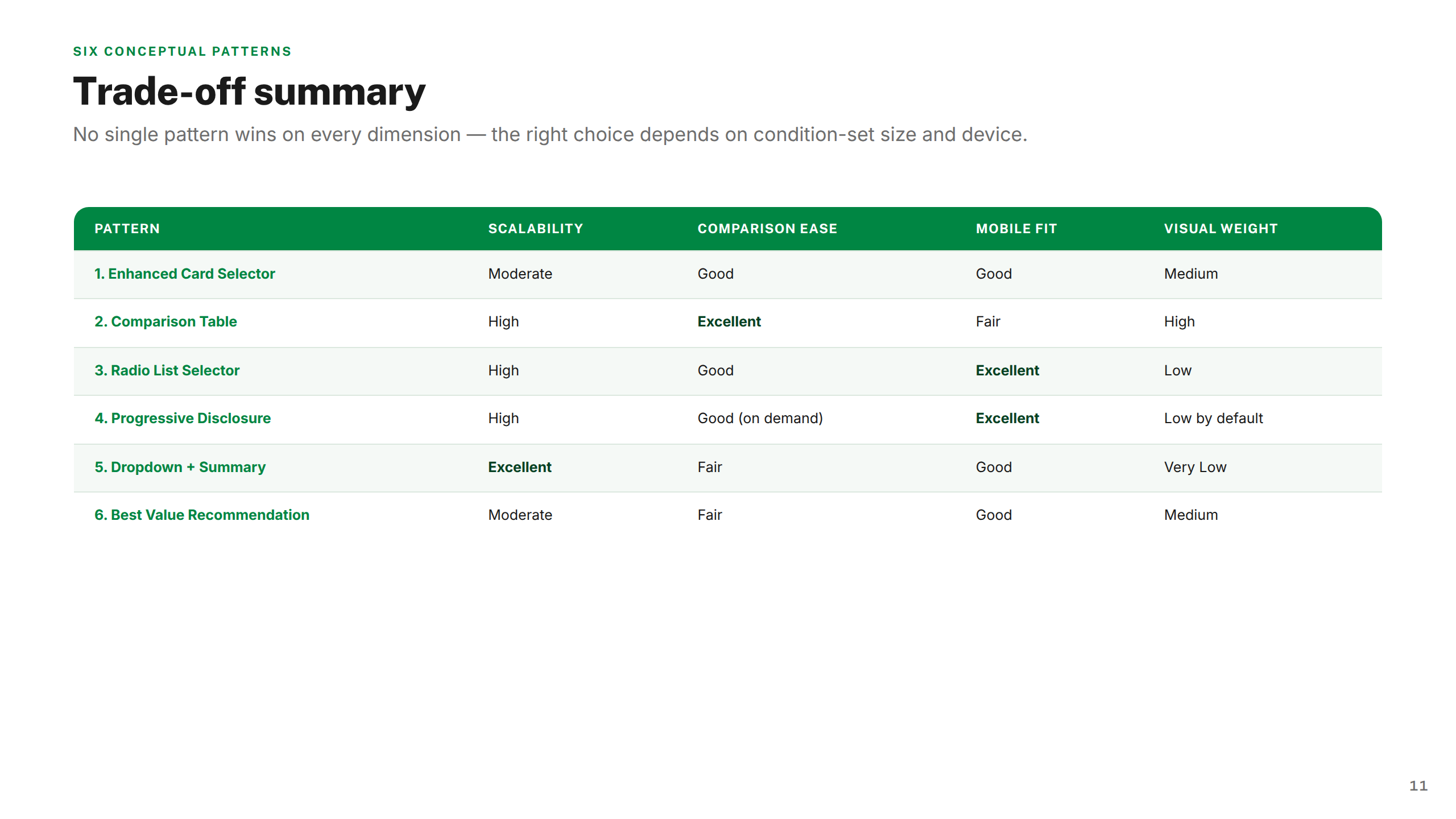The height and width of the screenshot is (819, 1456).
Task: Click the 'SIX CONCEPTUAL PATTERNS' eyebrow label
Action: click(182, 51)
